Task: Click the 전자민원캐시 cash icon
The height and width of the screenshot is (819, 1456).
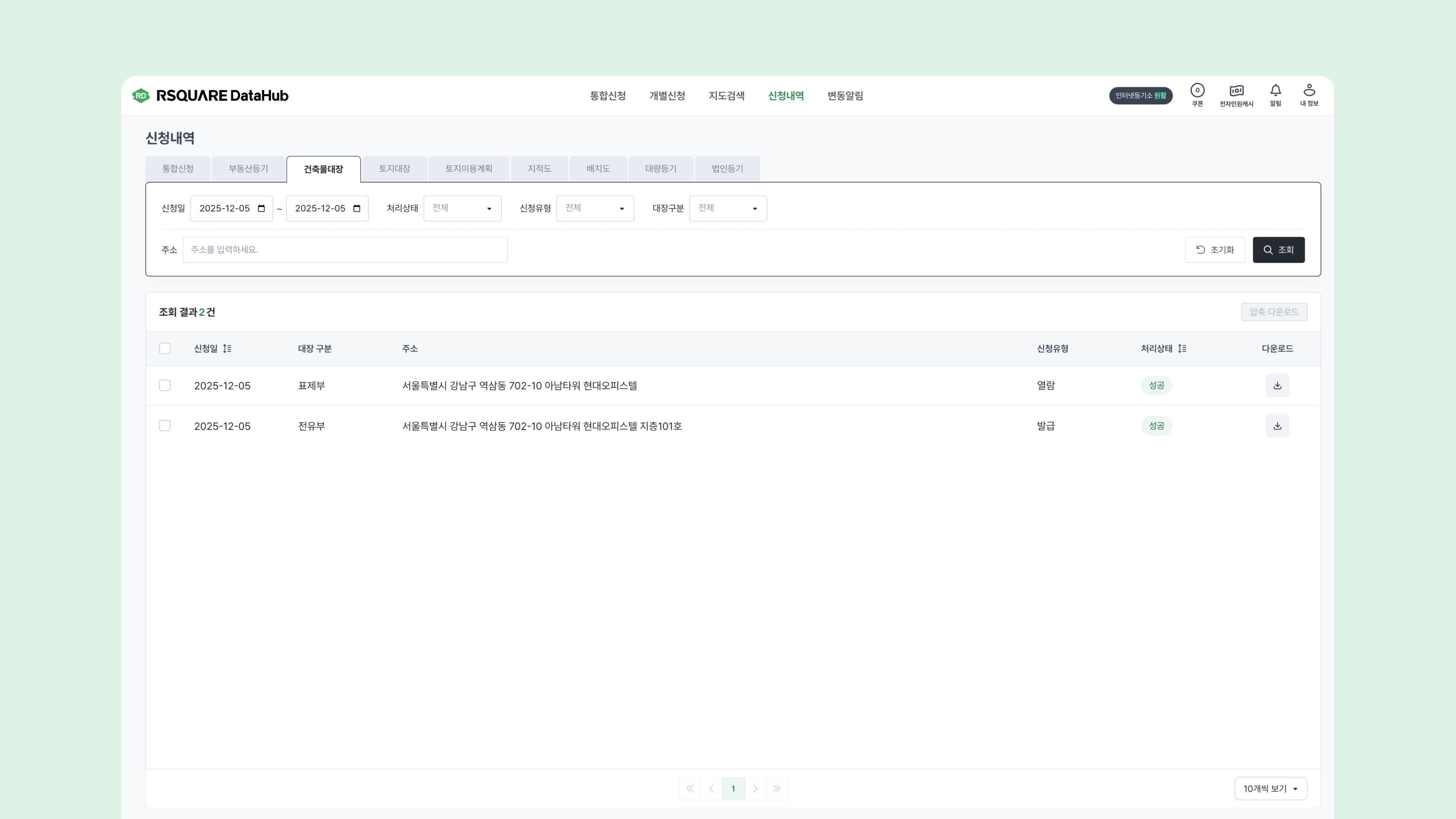Action: click(1236, 94)
